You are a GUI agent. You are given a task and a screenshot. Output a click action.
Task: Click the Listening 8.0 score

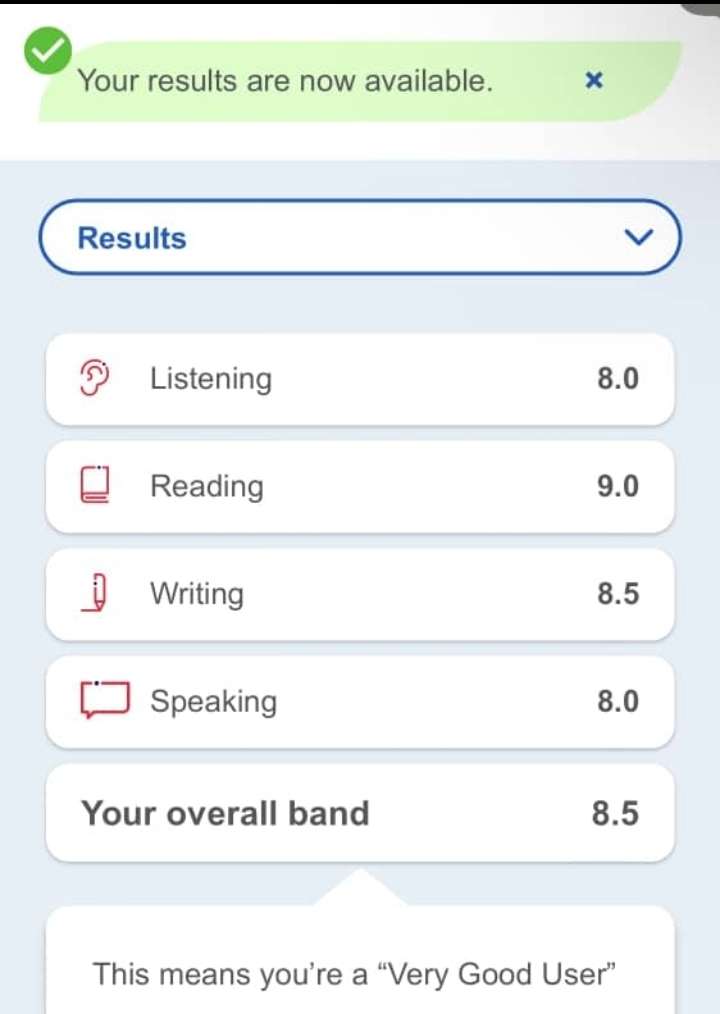coord(617,379)
